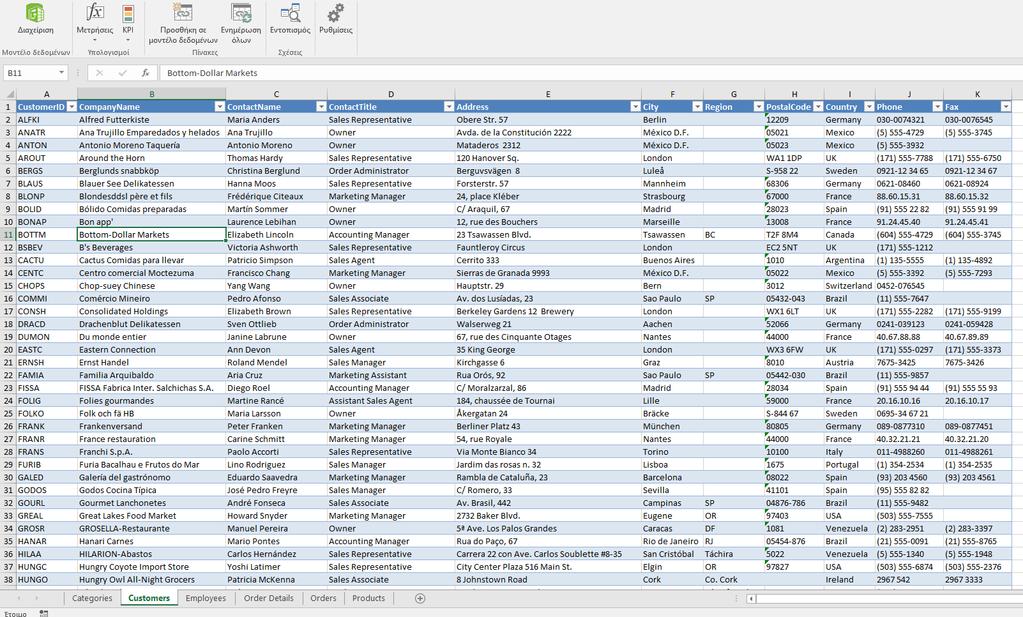
Task: Select the cell Bottom-Dollar Markets
Action: click(151, 235)
